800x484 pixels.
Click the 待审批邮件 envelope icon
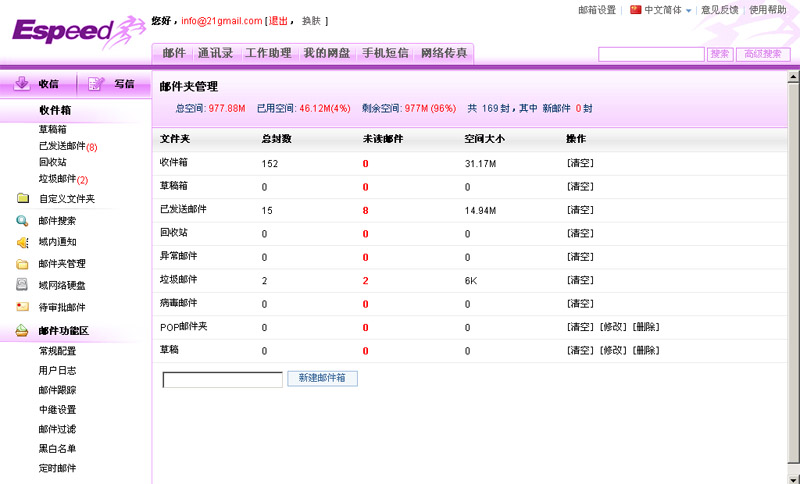click(x=22, y=307)
